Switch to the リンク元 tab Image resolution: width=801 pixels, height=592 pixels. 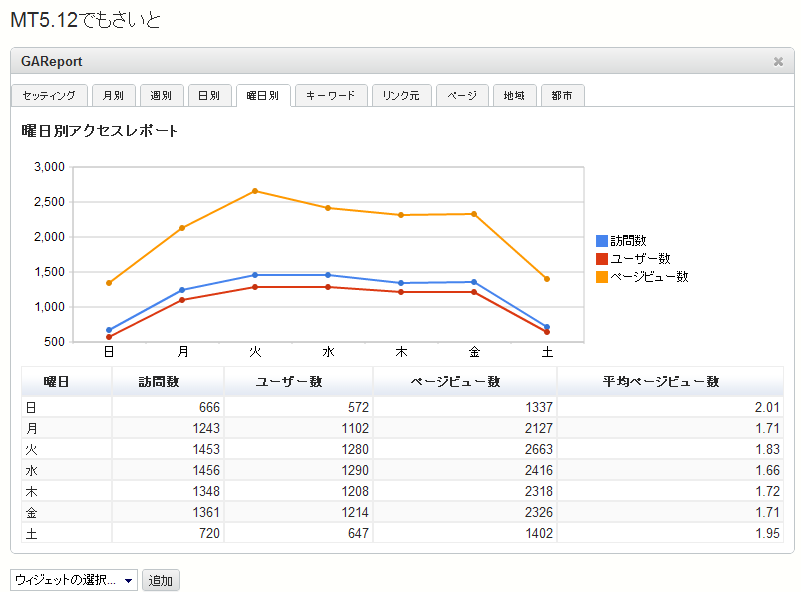click(401, 96)
